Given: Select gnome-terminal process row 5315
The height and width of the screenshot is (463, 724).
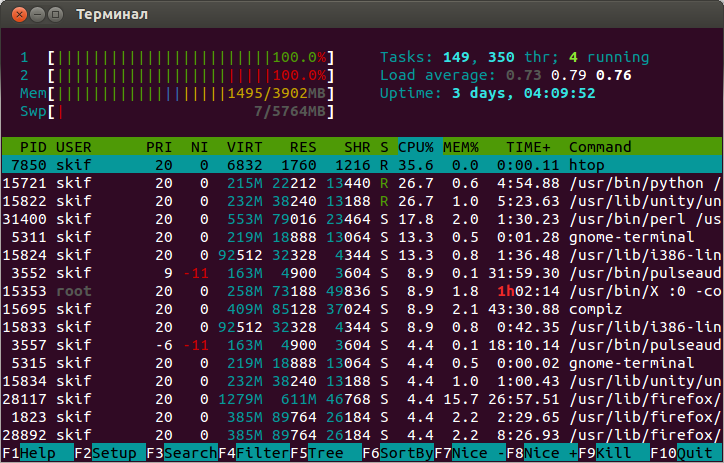Looking at the screenshot, I should [x=362, y=363].
